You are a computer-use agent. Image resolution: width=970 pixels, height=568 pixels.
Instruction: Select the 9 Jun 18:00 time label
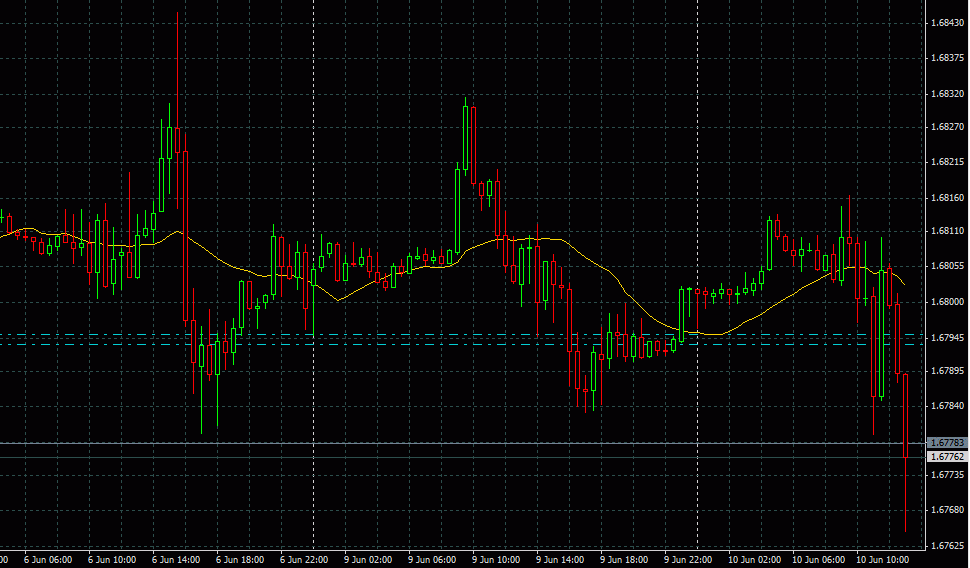coord(624,560)
